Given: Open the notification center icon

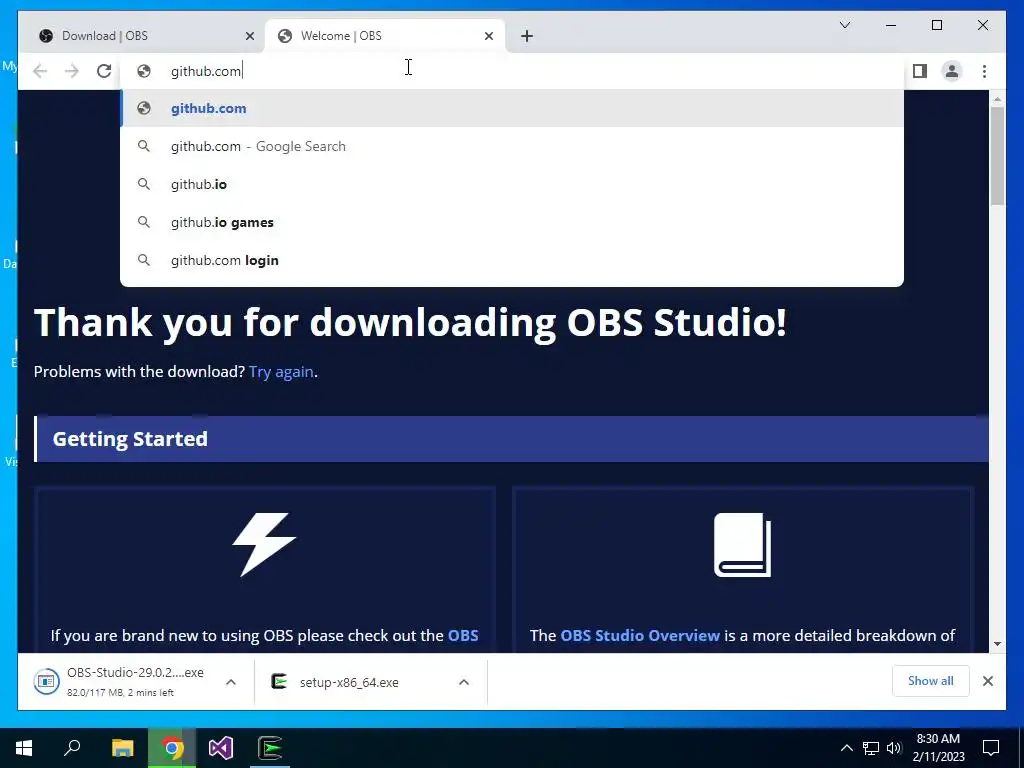Looking at the screenshot, I should [991, 748].
